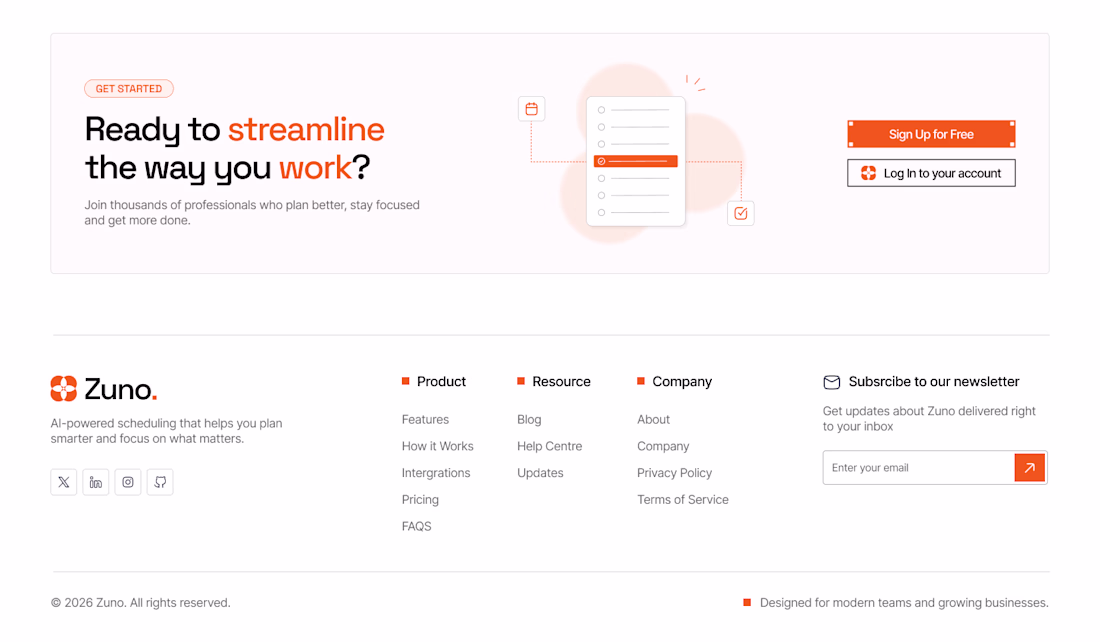Click the copyright 2026 Zuno text

[x=140, y=603]
